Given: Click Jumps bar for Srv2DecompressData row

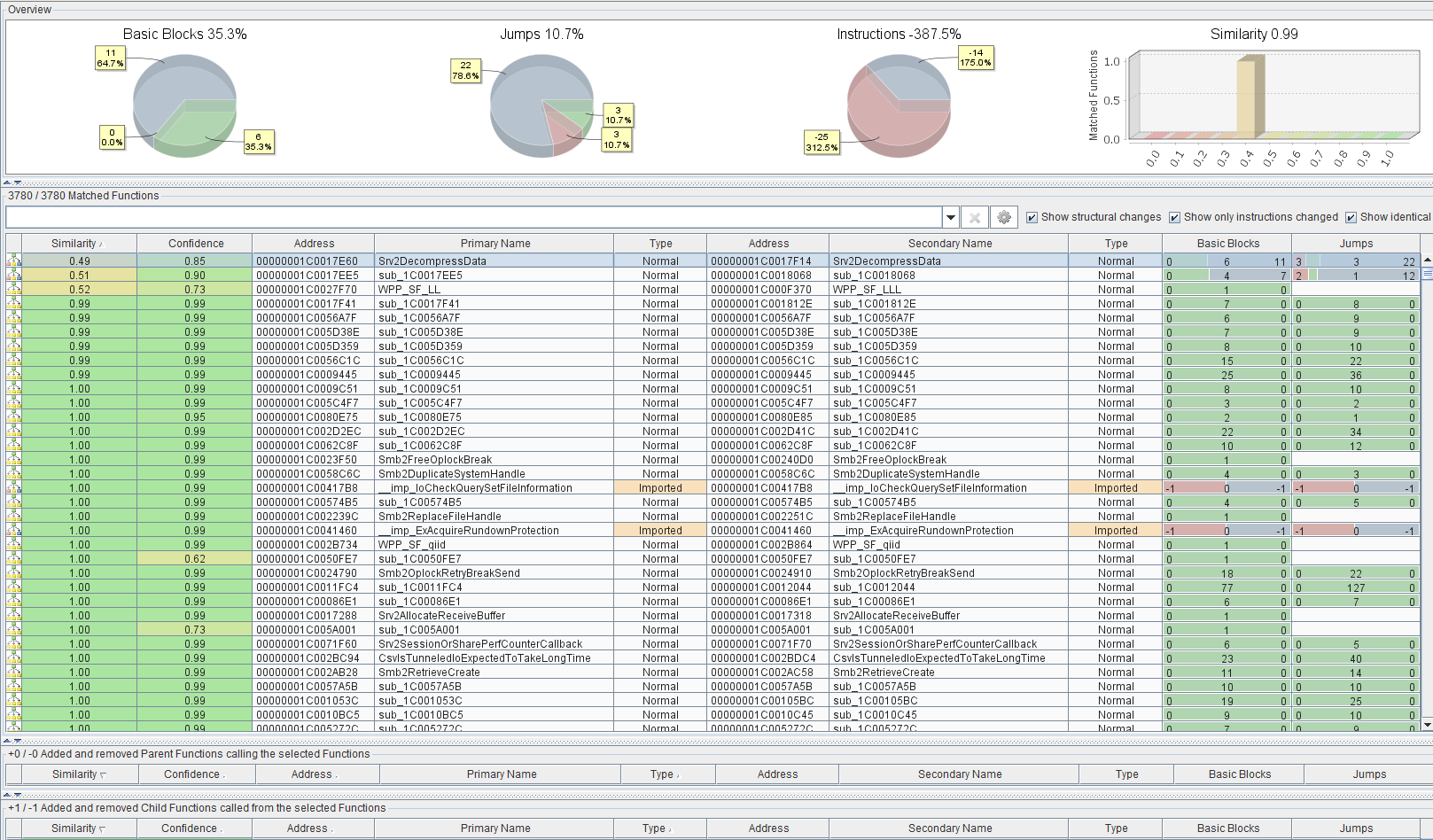Looking at the screenshot, I should tap(1356, 261).
